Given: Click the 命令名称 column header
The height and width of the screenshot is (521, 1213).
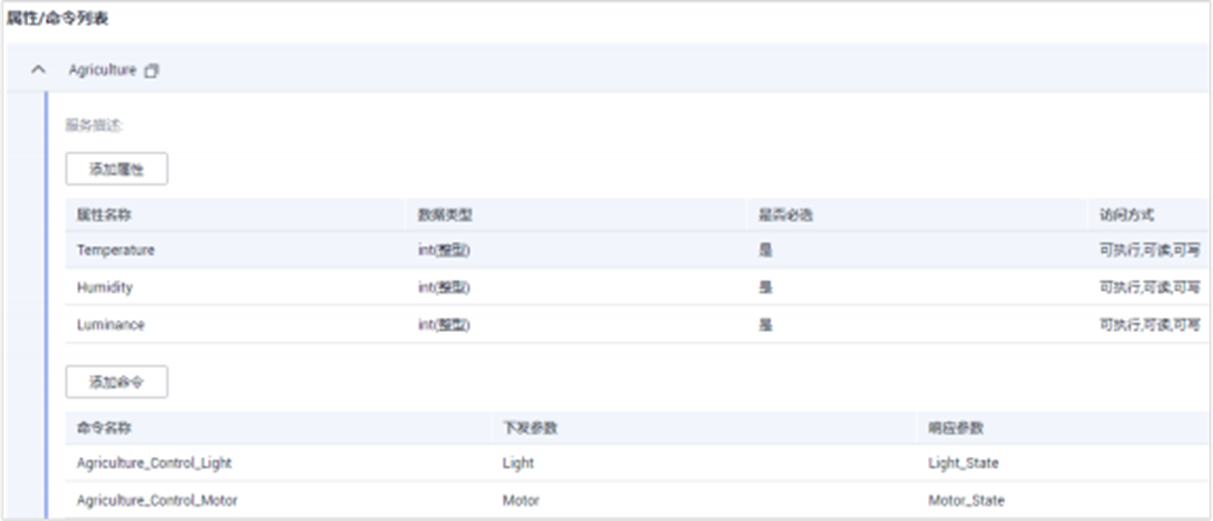Looking at the screenshot, I should click(x=104, y=428).
